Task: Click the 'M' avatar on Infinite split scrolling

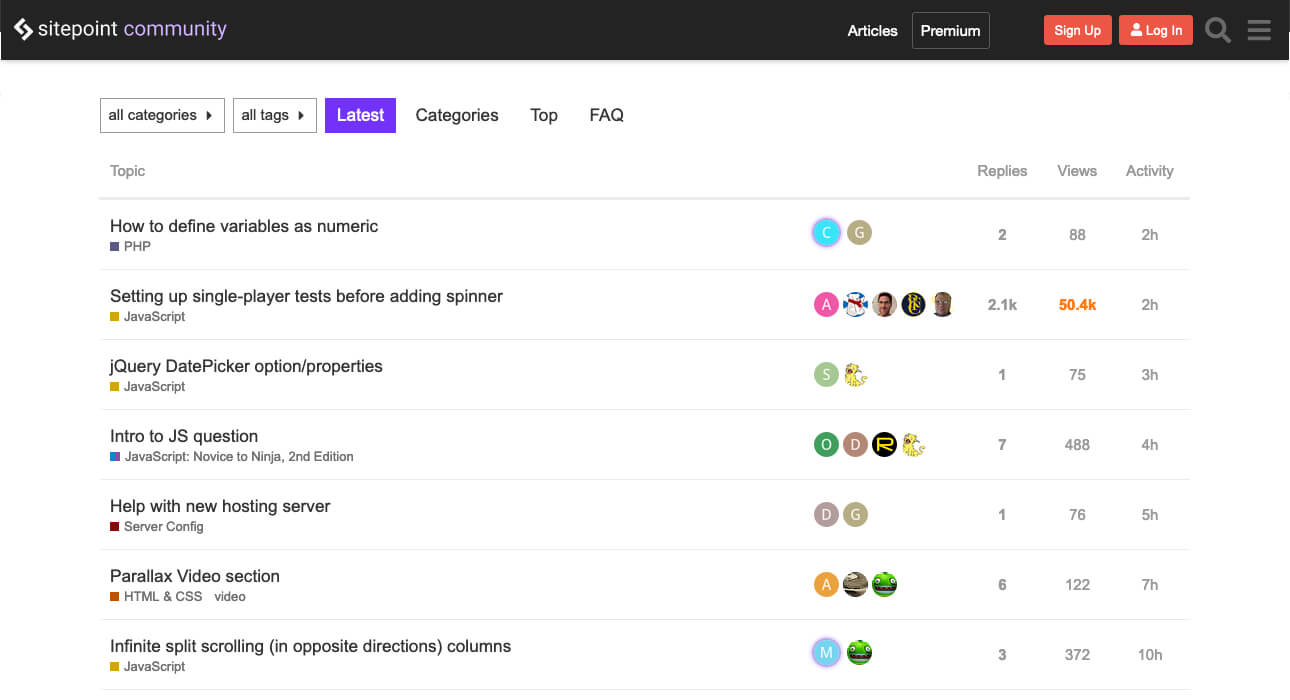Action: pyautogui.click(x=826, y=653)
